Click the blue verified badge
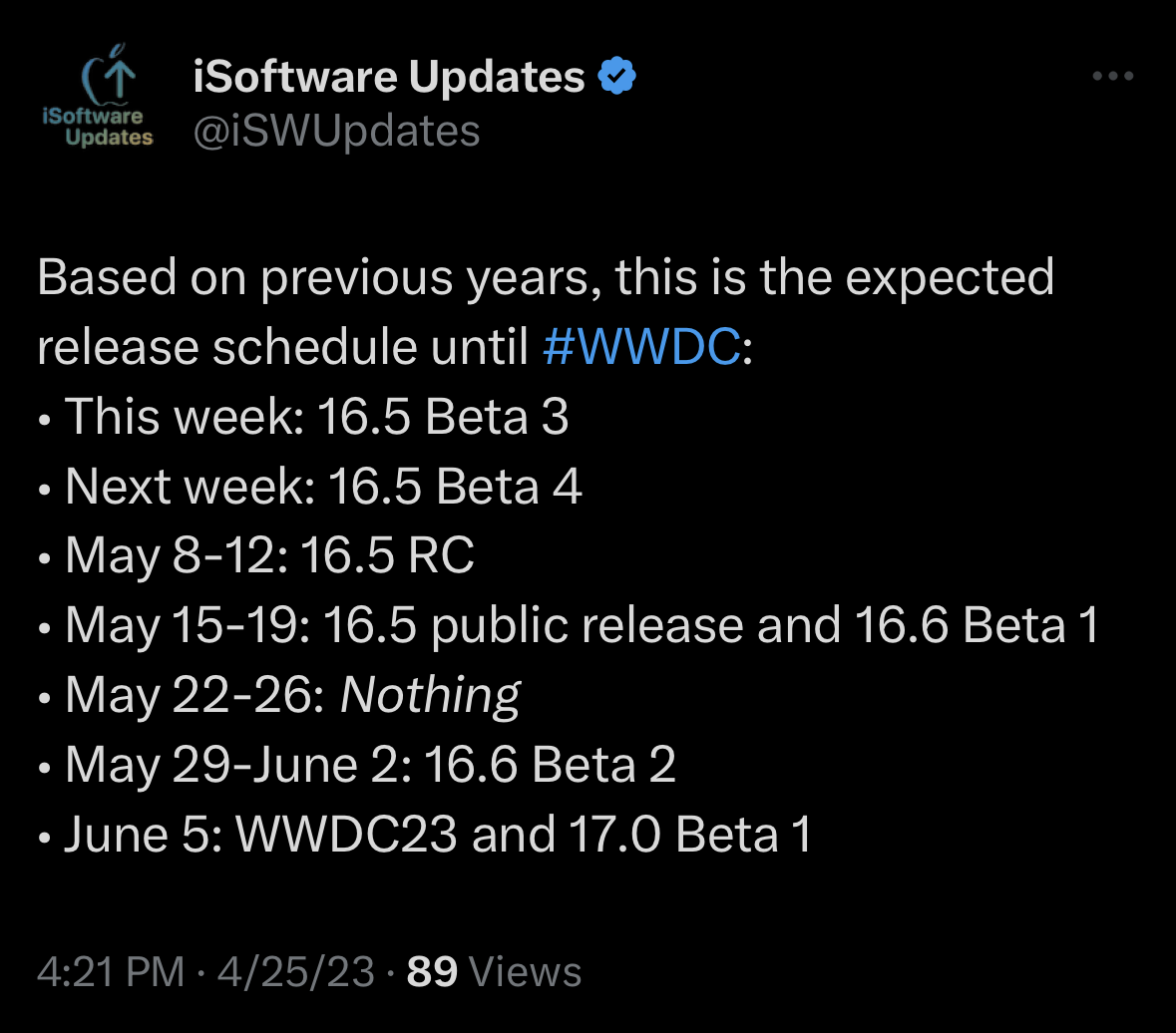 tap(617, 77)
